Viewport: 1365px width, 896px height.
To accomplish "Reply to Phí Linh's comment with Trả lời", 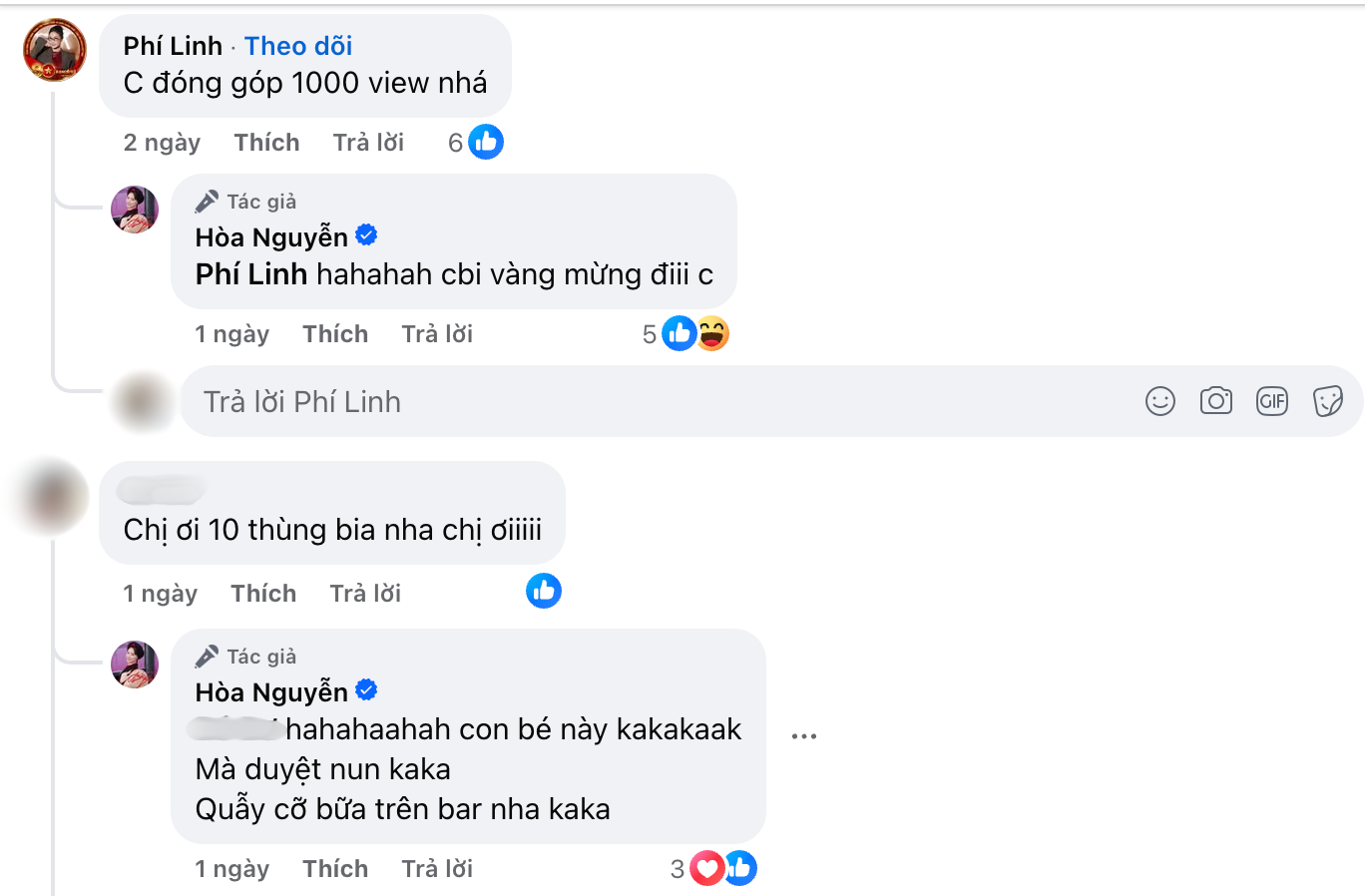I will (367, 142).
